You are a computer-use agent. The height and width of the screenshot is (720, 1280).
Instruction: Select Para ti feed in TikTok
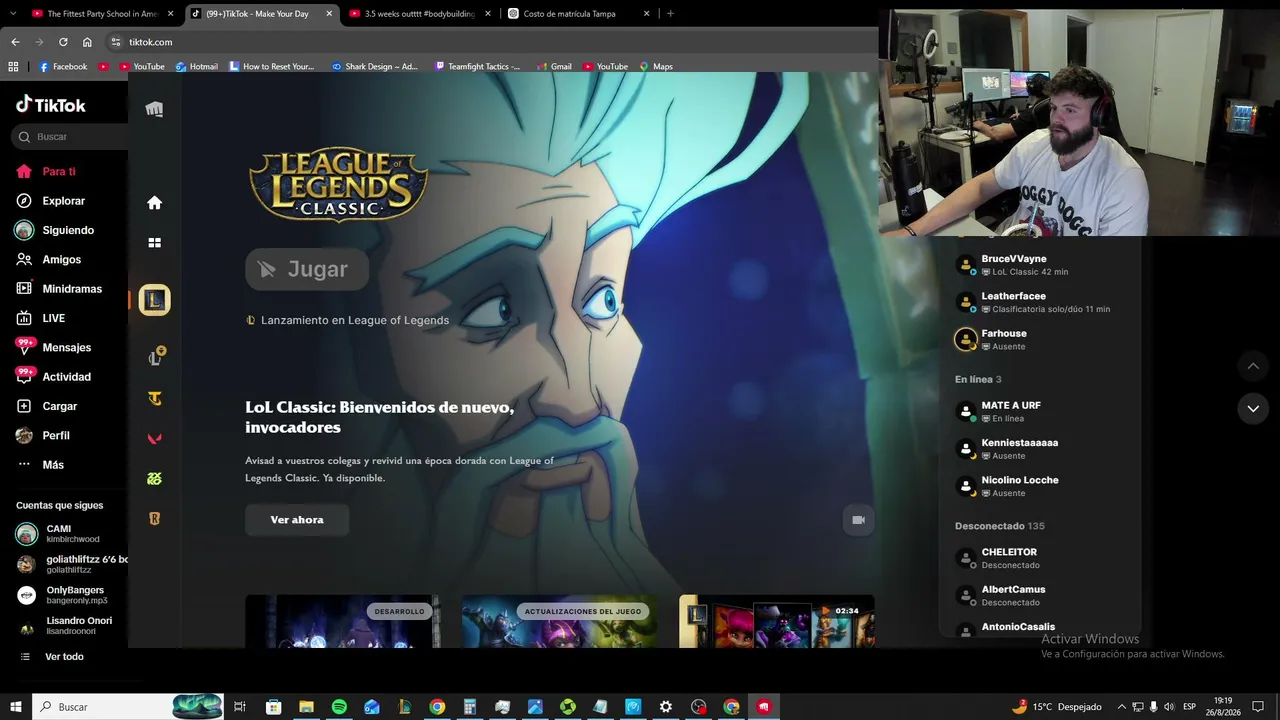[46, 172]
